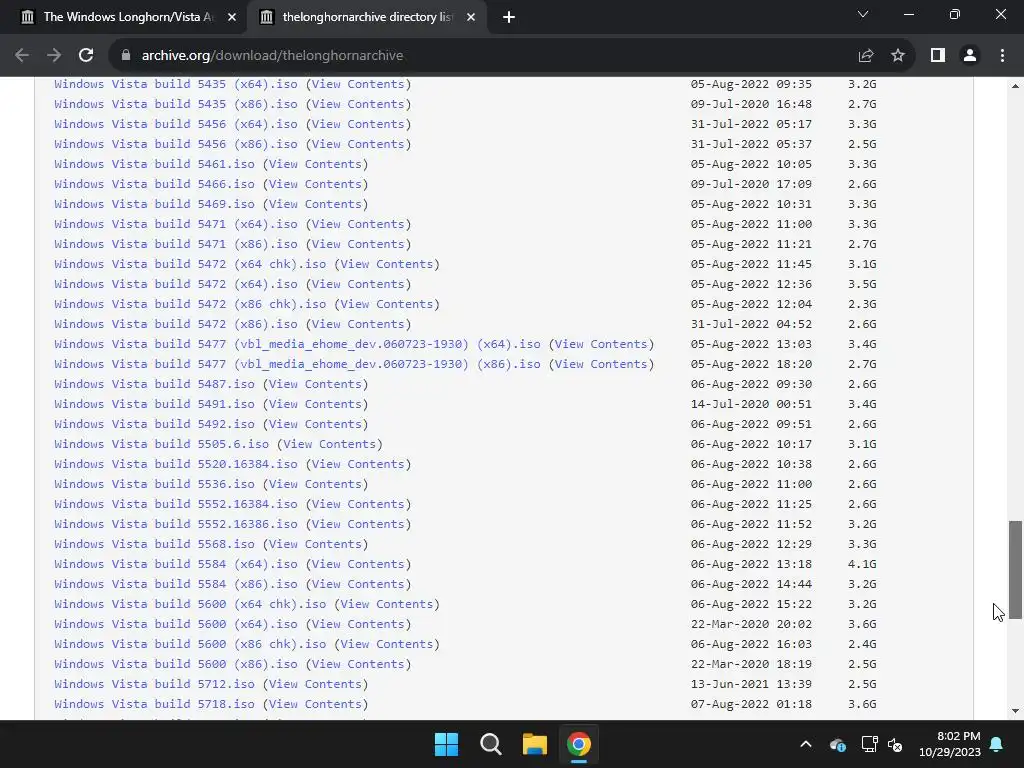This screenshot has width=1024, height=768.
Task: Share this page using the share icon
Action: (866, 56)
